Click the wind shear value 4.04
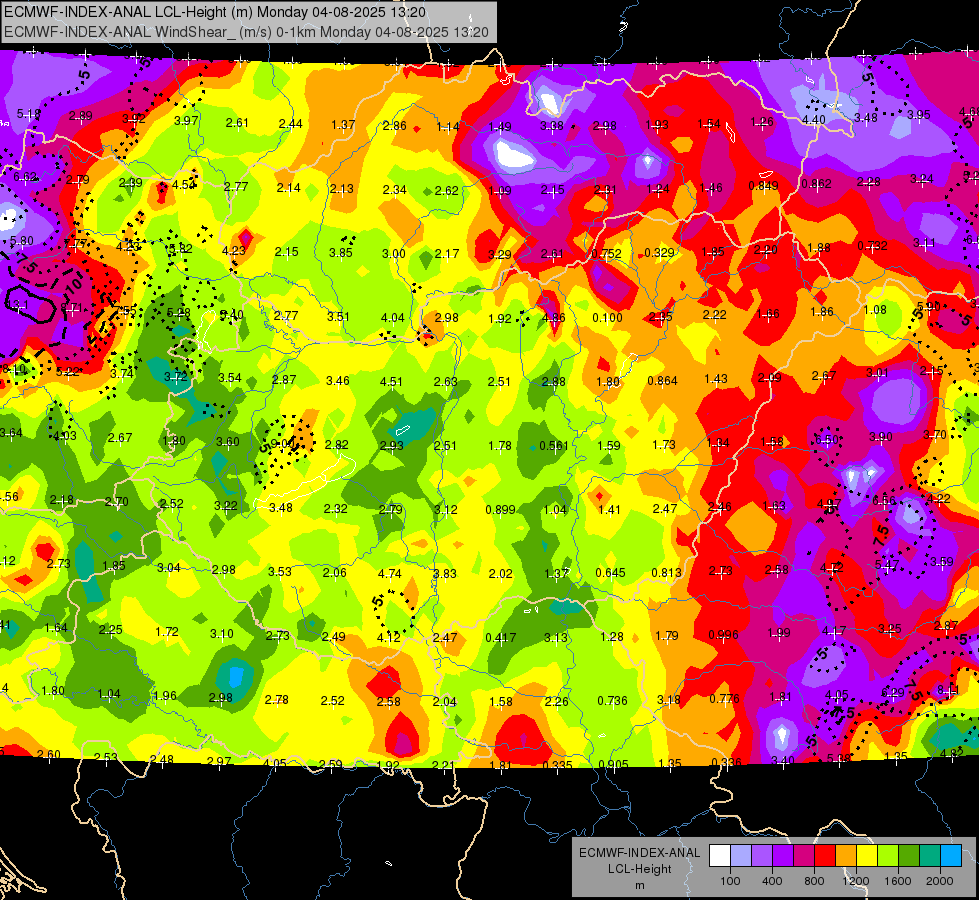Viewport: 979px width, 900px height. [x=393, y=318]
